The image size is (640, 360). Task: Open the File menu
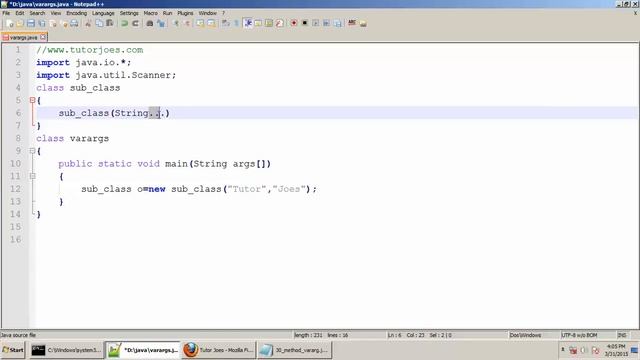(6, 13)
